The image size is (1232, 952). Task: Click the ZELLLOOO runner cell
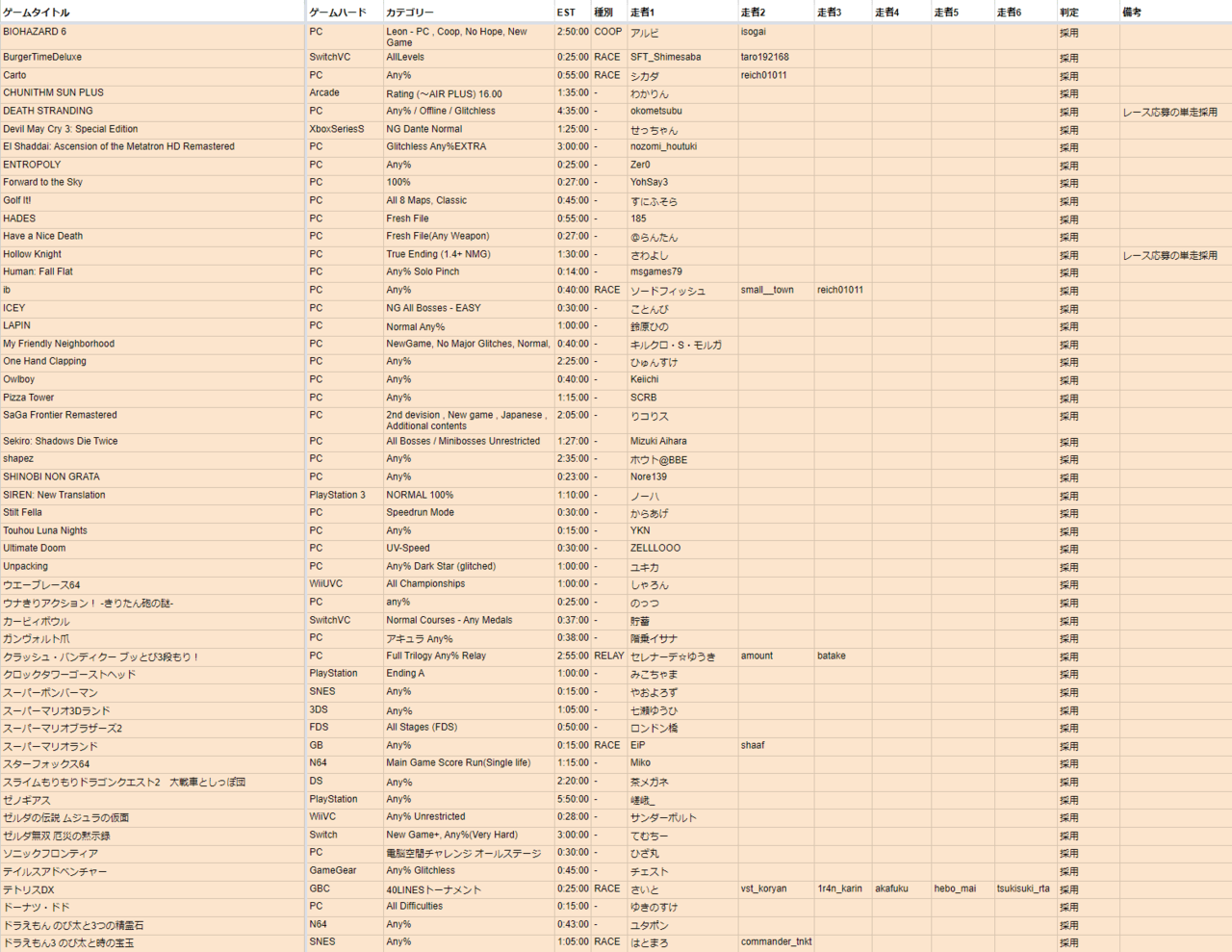tap(682, 549)
